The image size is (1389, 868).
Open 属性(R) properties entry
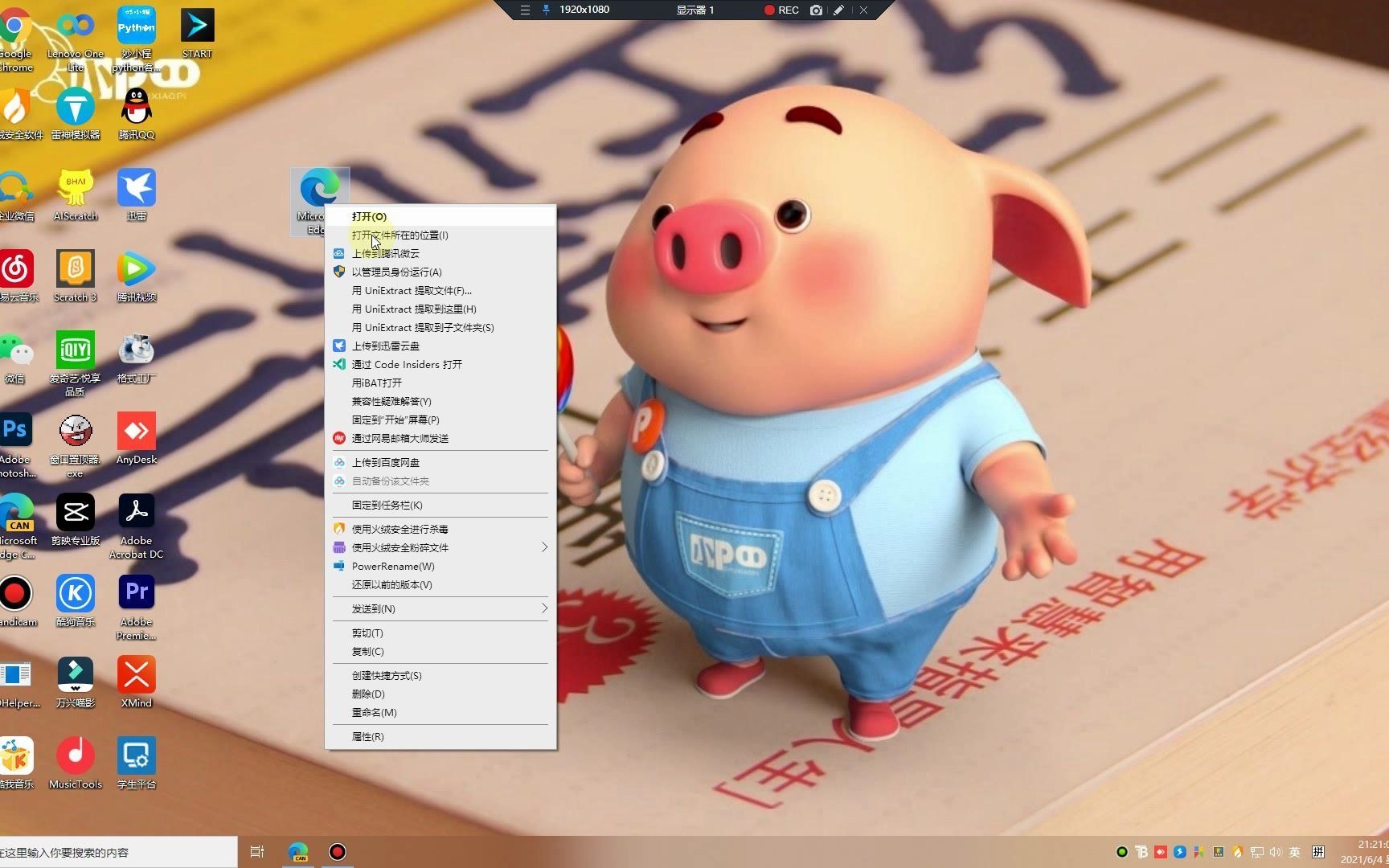(440, 736)
